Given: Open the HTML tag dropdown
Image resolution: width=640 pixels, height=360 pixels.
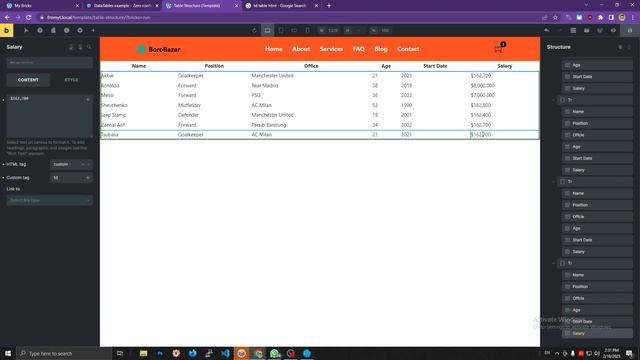Looking at the screenshot, I should [71, 164].
